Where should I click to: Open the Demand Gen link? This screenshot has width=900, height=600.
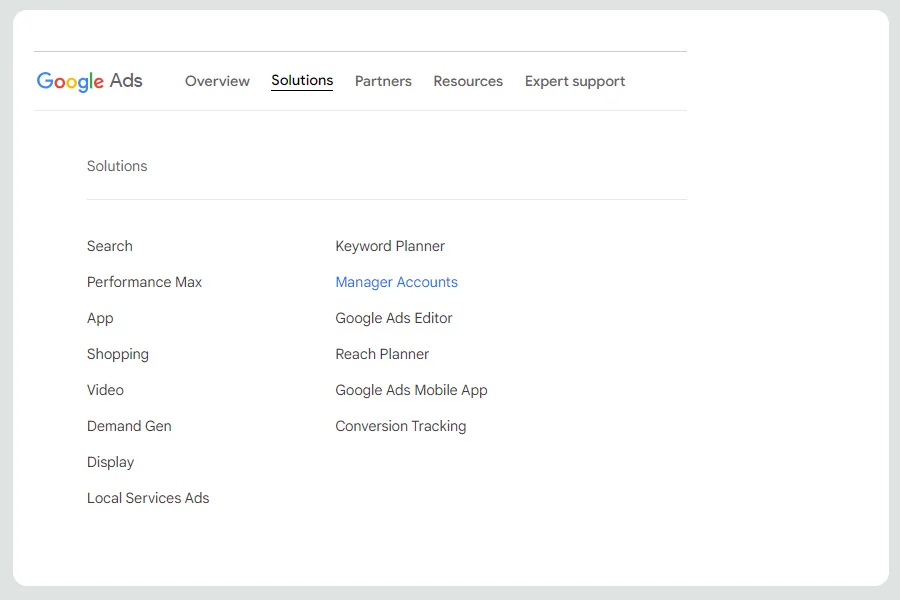click(x=129, y=426)
